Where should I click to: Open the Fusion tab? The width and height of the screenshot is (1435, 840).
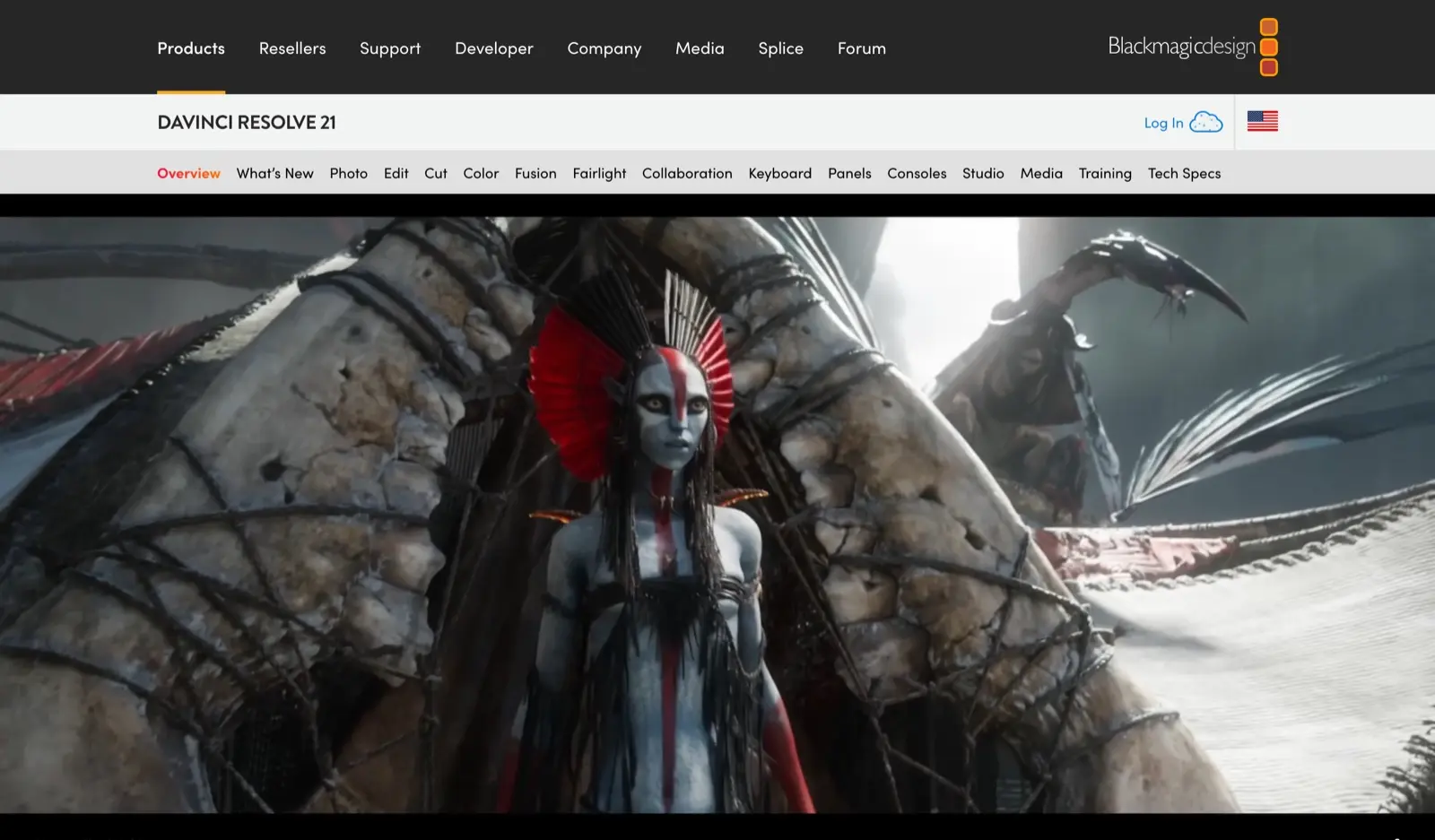535,173
